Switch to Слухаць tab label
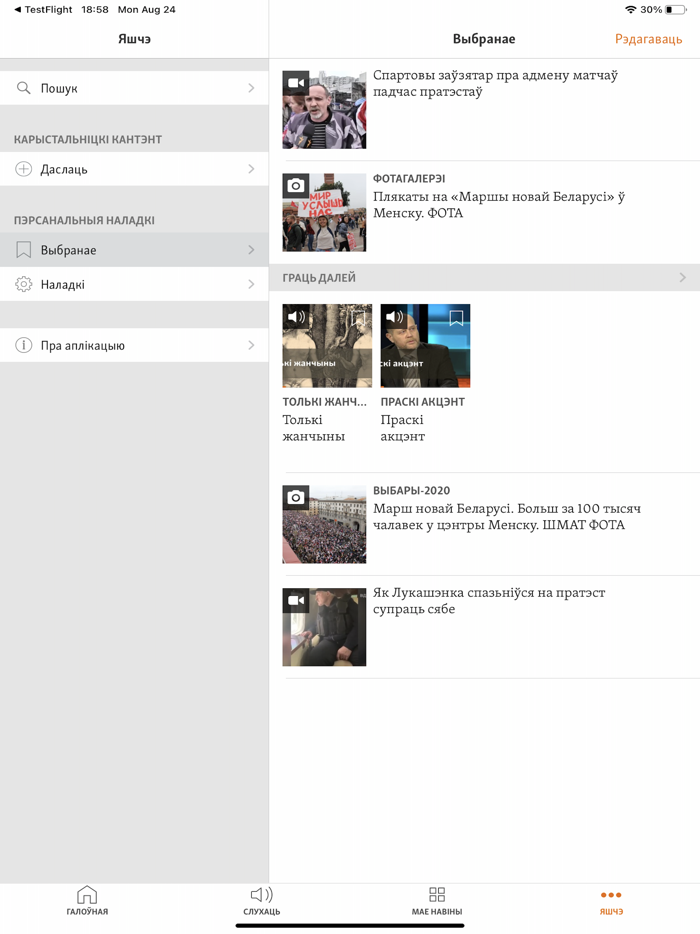Viewport: 700px width, 934px height. tap(262, 911)
